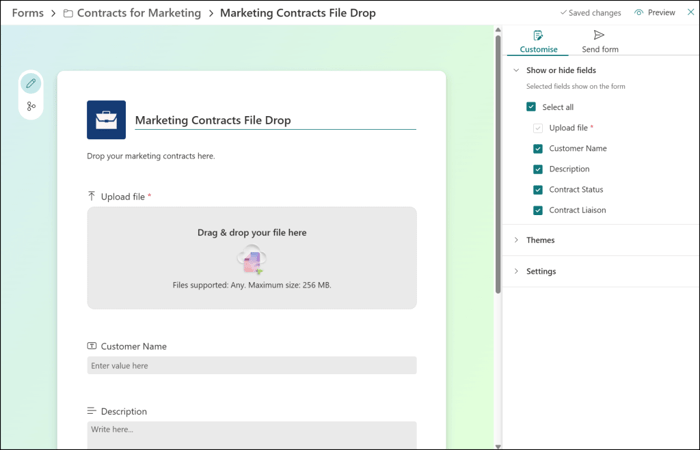Click the cloud upload illustration
The image size is (700, 450).
252,260
